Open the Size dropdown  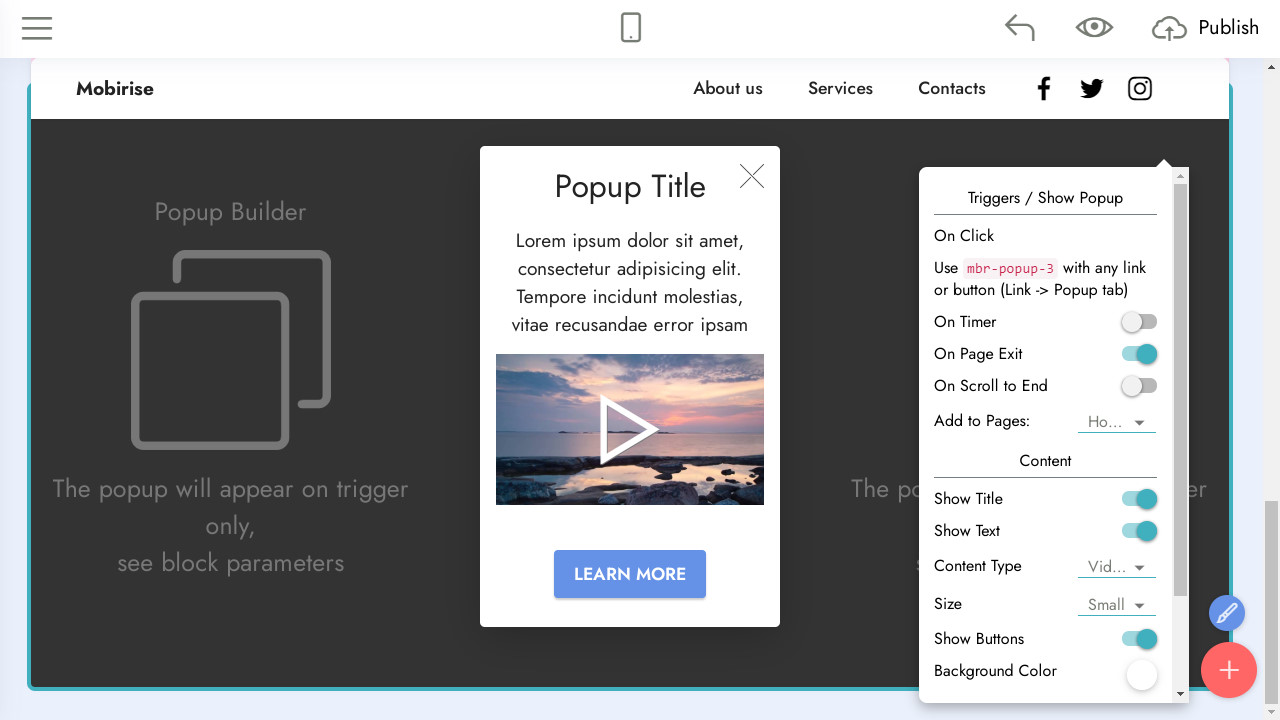click(1116, 605)
